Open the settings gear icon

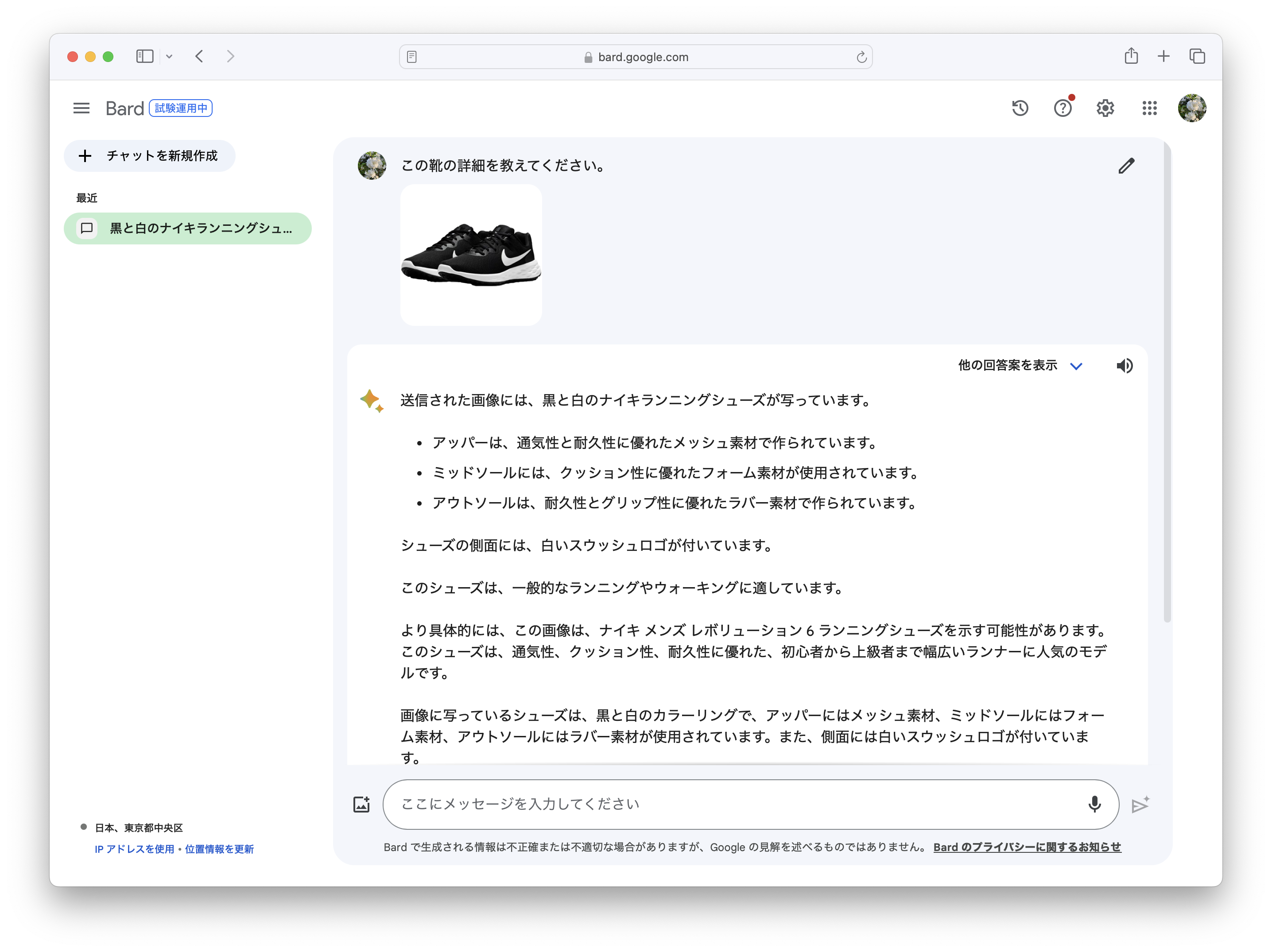click(1105, 108)
